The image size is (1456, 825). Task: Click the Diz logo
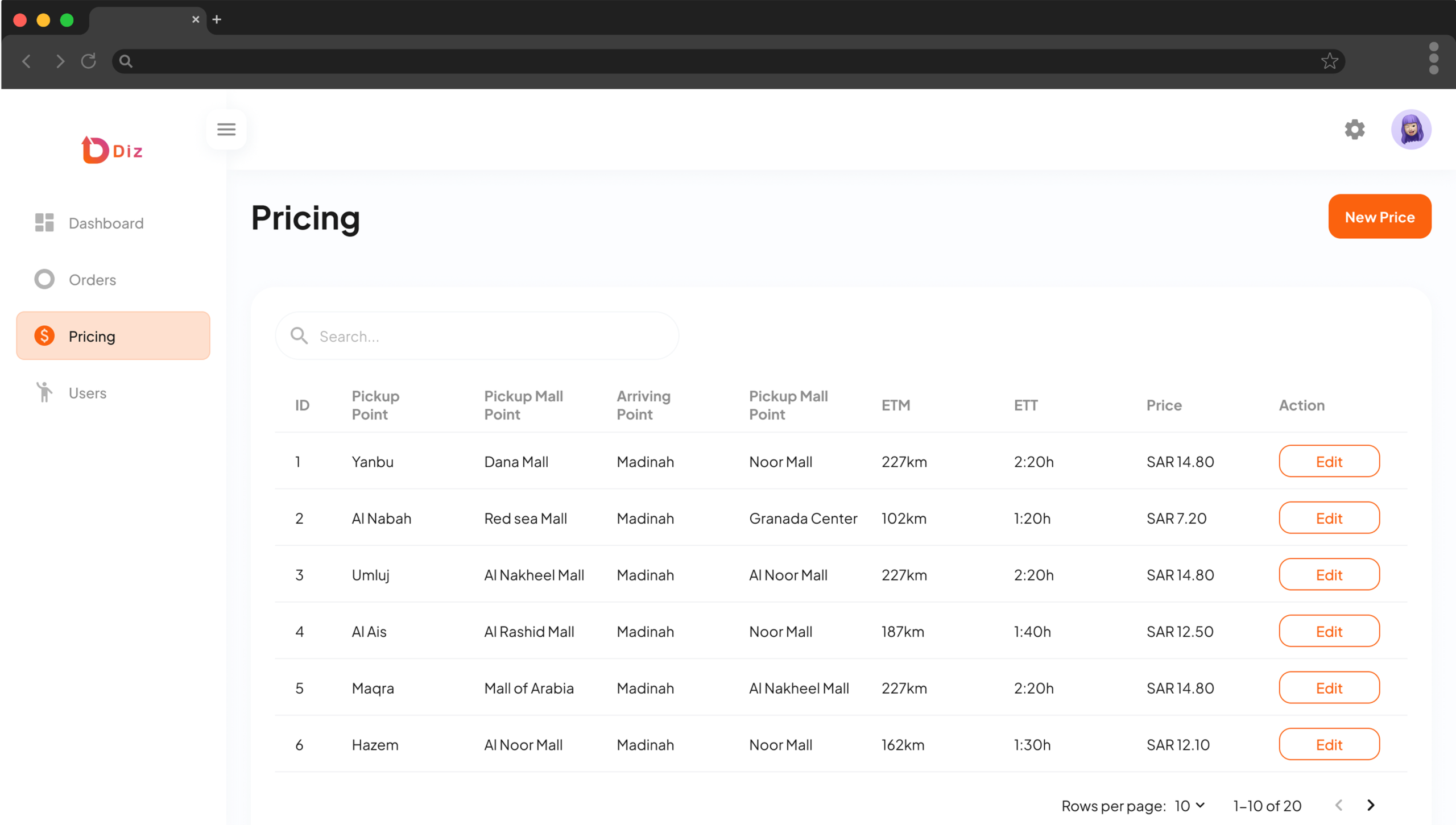112,150
